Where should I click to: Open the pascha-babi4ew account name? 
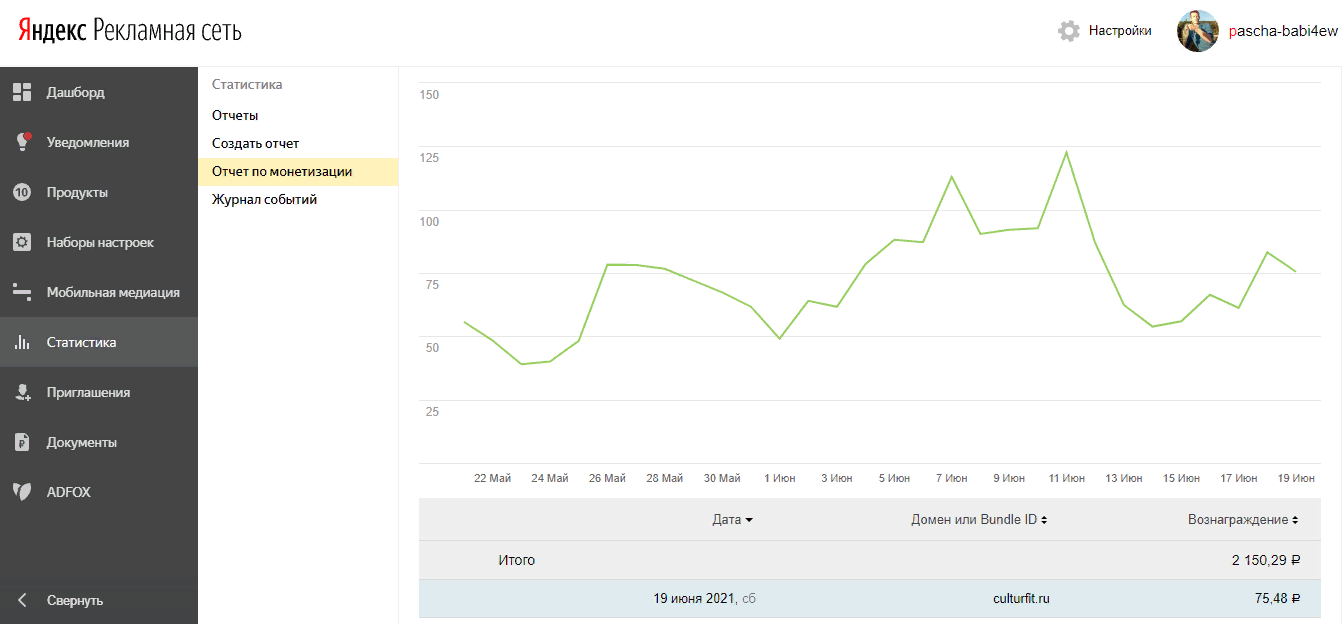click(x=1283, y=31)
